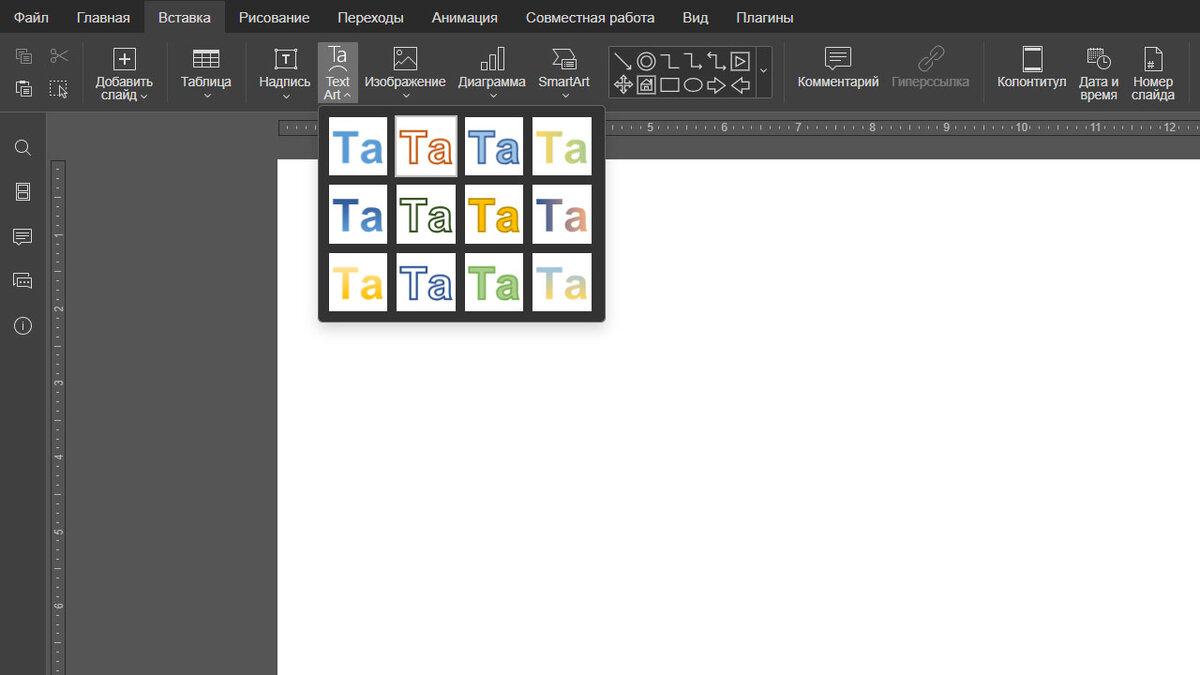Select the left block arrow shape
The height and width of the screenshot is (675, 1200).
[740, 85]
